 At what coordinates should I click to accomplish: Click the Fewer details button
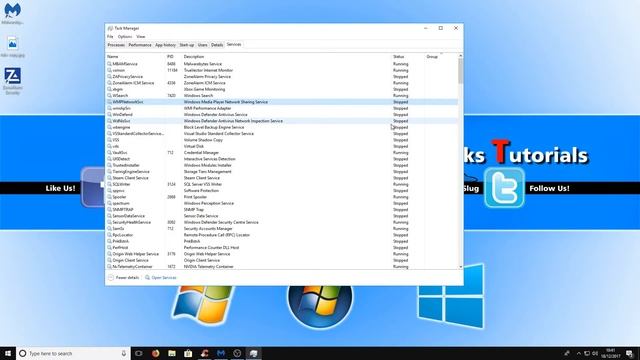pyautogui.click(x=123, y=278)
